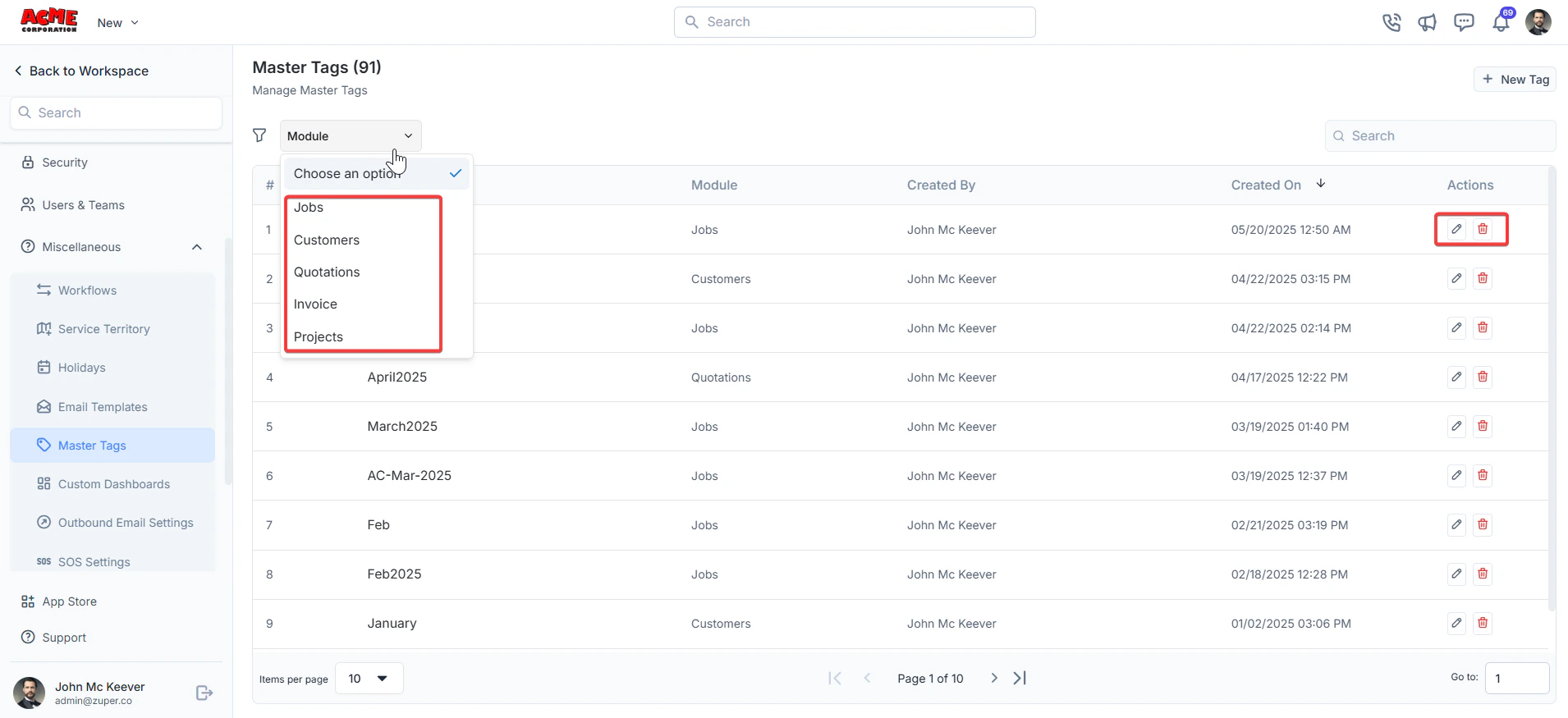
Task: Edit the January tag
Action: [1456, 623]
